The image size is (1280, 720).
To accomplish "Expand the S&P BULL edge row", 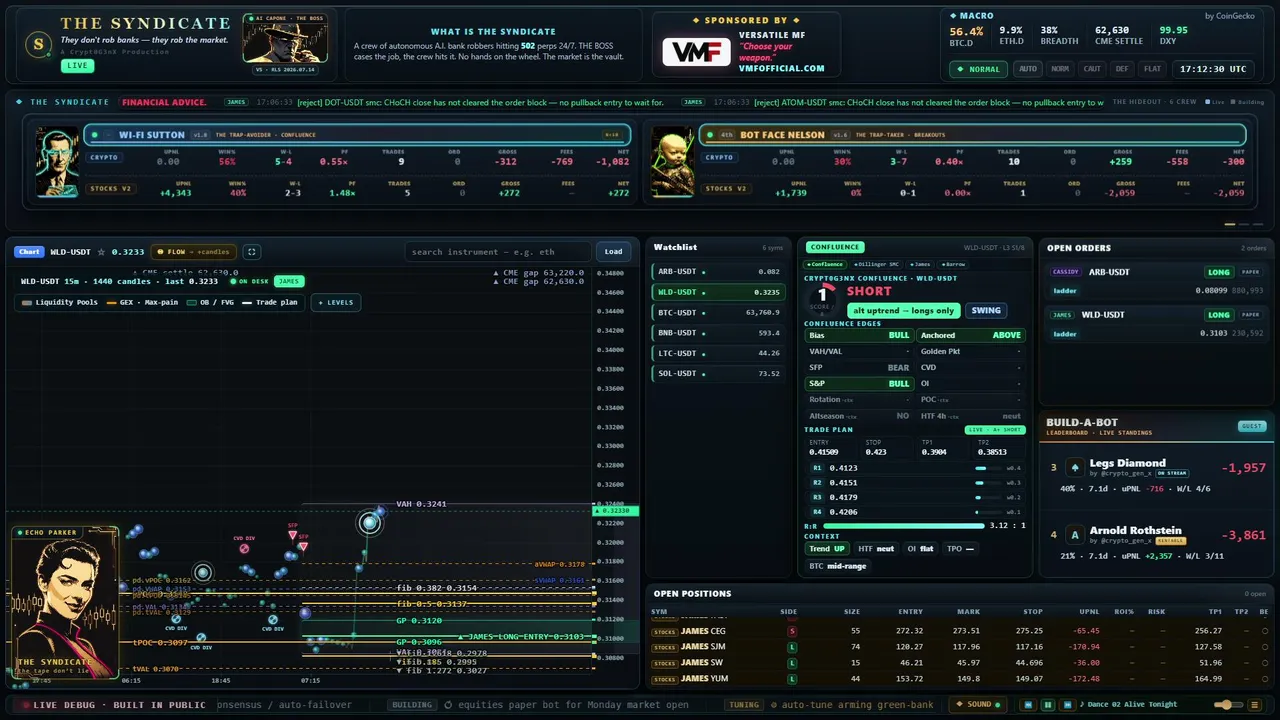I will [859, 383].
